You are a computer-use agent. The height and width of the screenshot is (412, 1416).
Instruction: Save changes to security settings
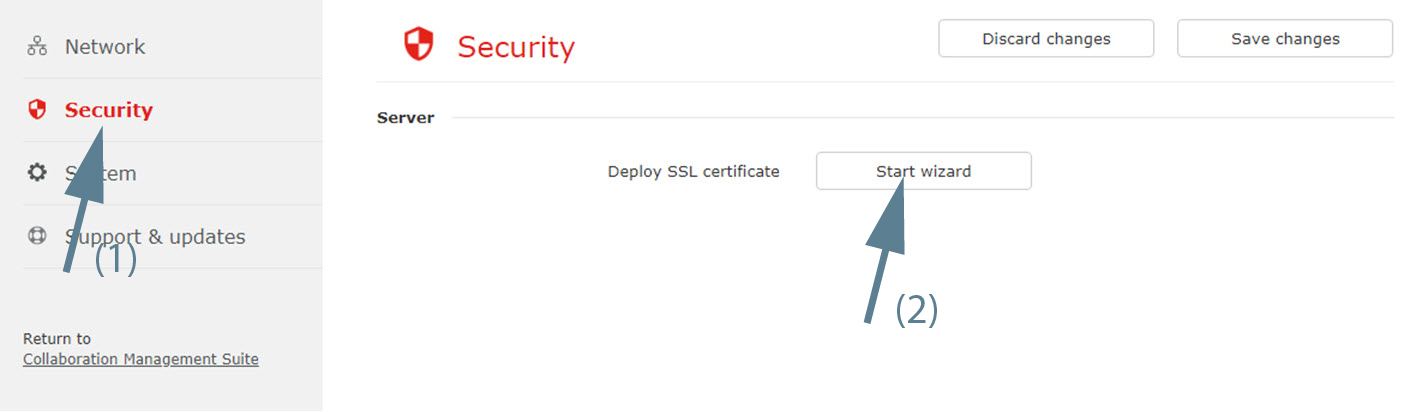(1285, 39)
